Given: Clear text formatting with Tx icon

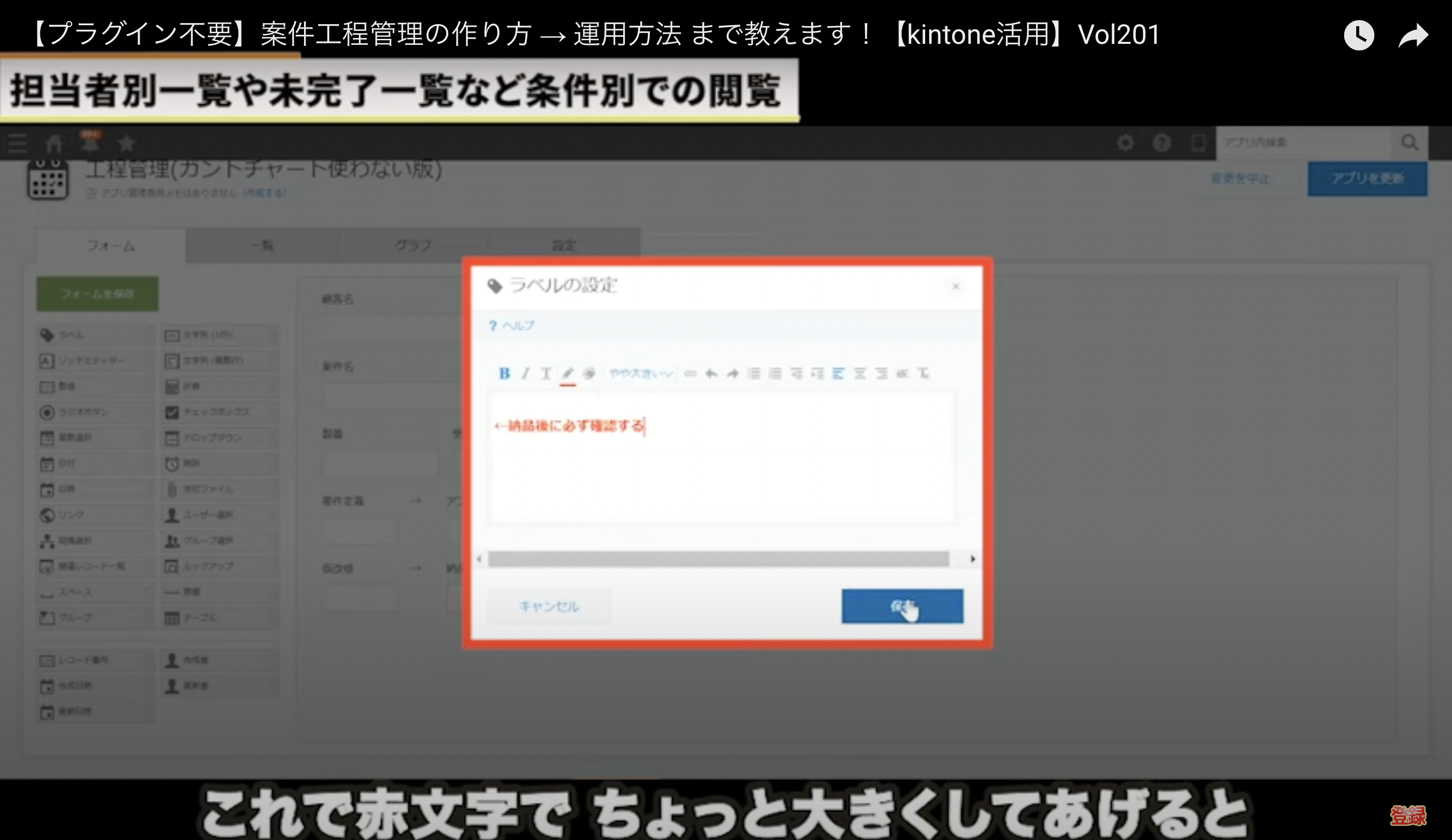Looking at the screenshot, I should click(923, 373).
